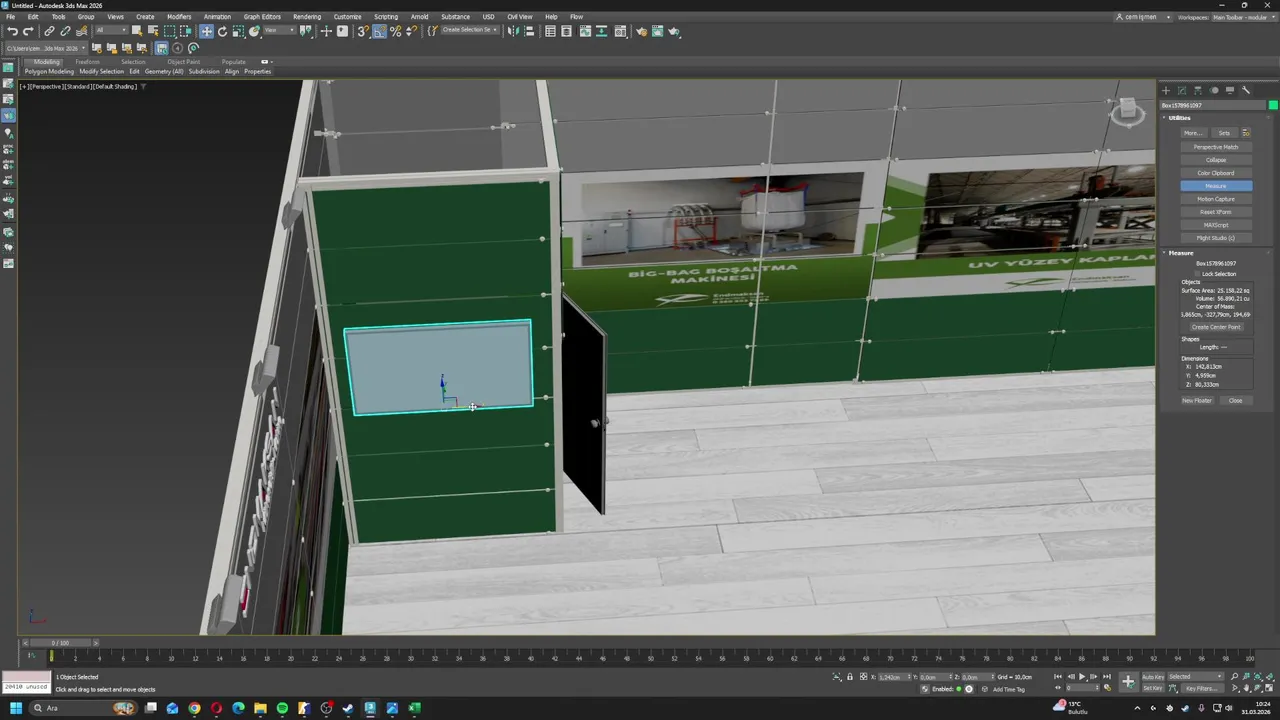Switch to the Freeform ribbon tab
Image resolution: width=1280 pixels, height=720 pixels.
coord(87,62)
